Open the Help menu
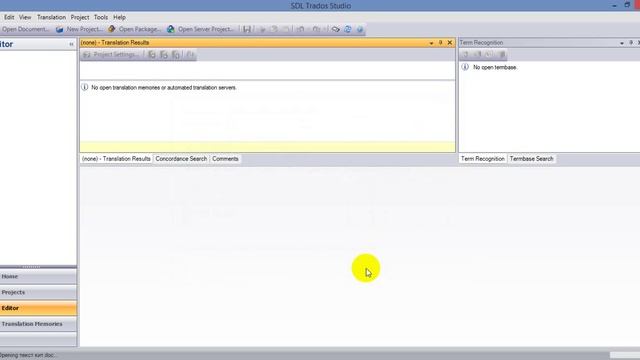This screenshot has height=360, width=640. (119, 17)
